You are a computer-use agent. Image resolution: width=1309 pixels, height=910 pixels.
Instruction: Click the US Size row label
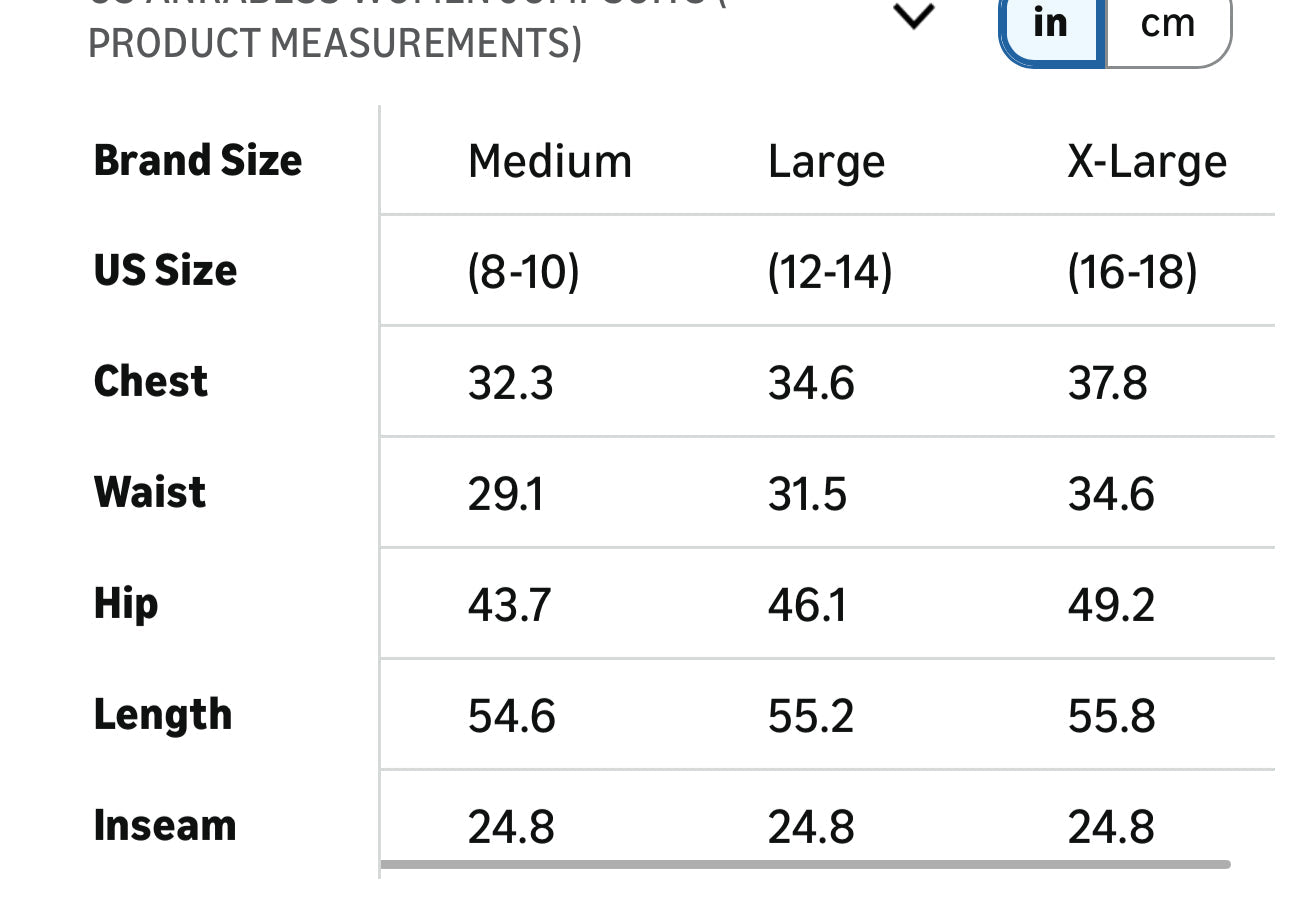tap(166, 271)
